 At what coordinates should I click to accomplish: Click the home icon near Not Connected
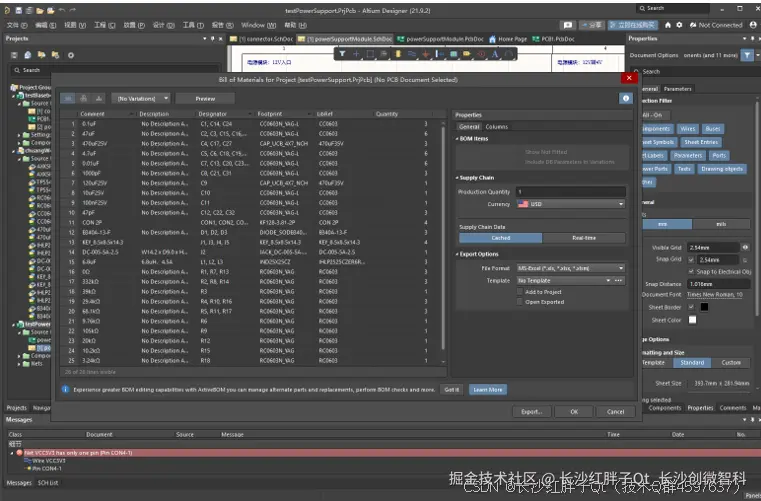tap(668, 25)
